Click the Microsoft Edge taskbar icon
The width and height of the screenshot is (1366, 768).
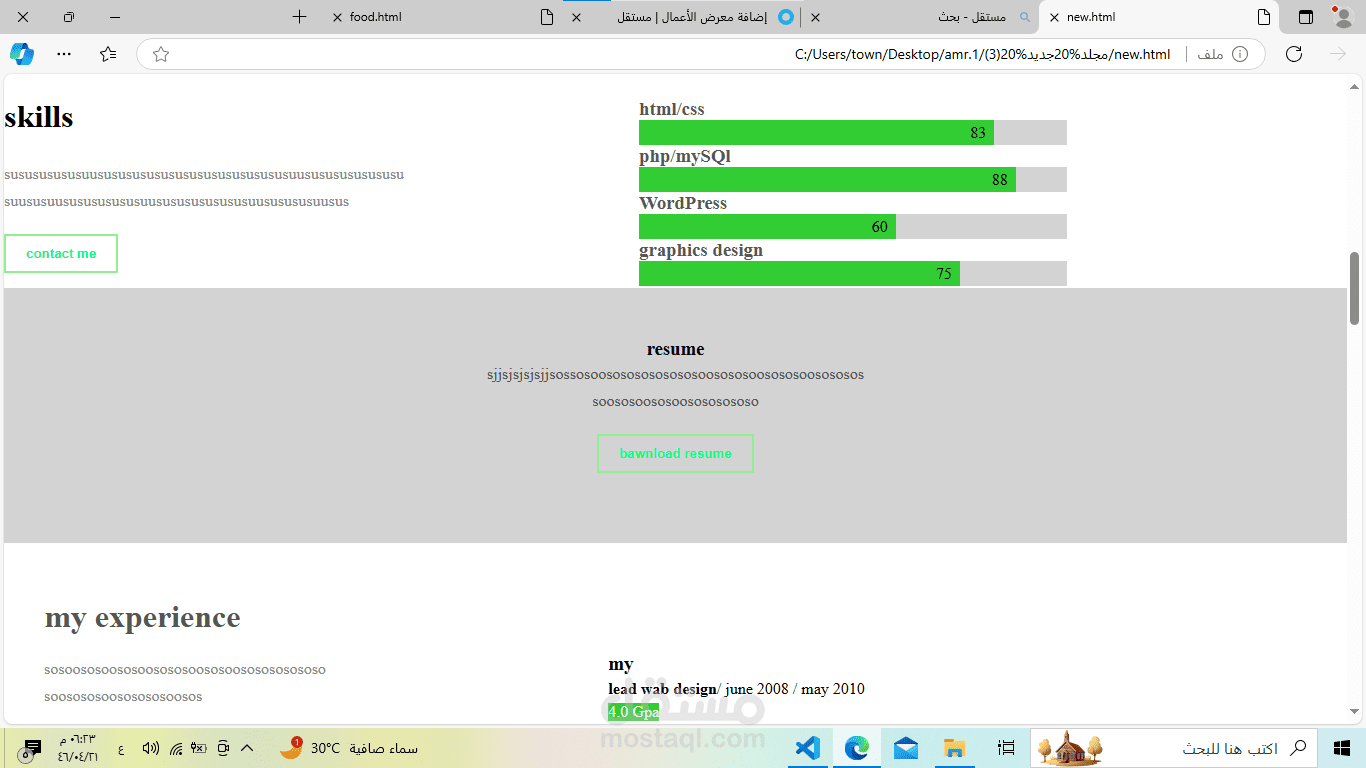click(x=857, y=748)
